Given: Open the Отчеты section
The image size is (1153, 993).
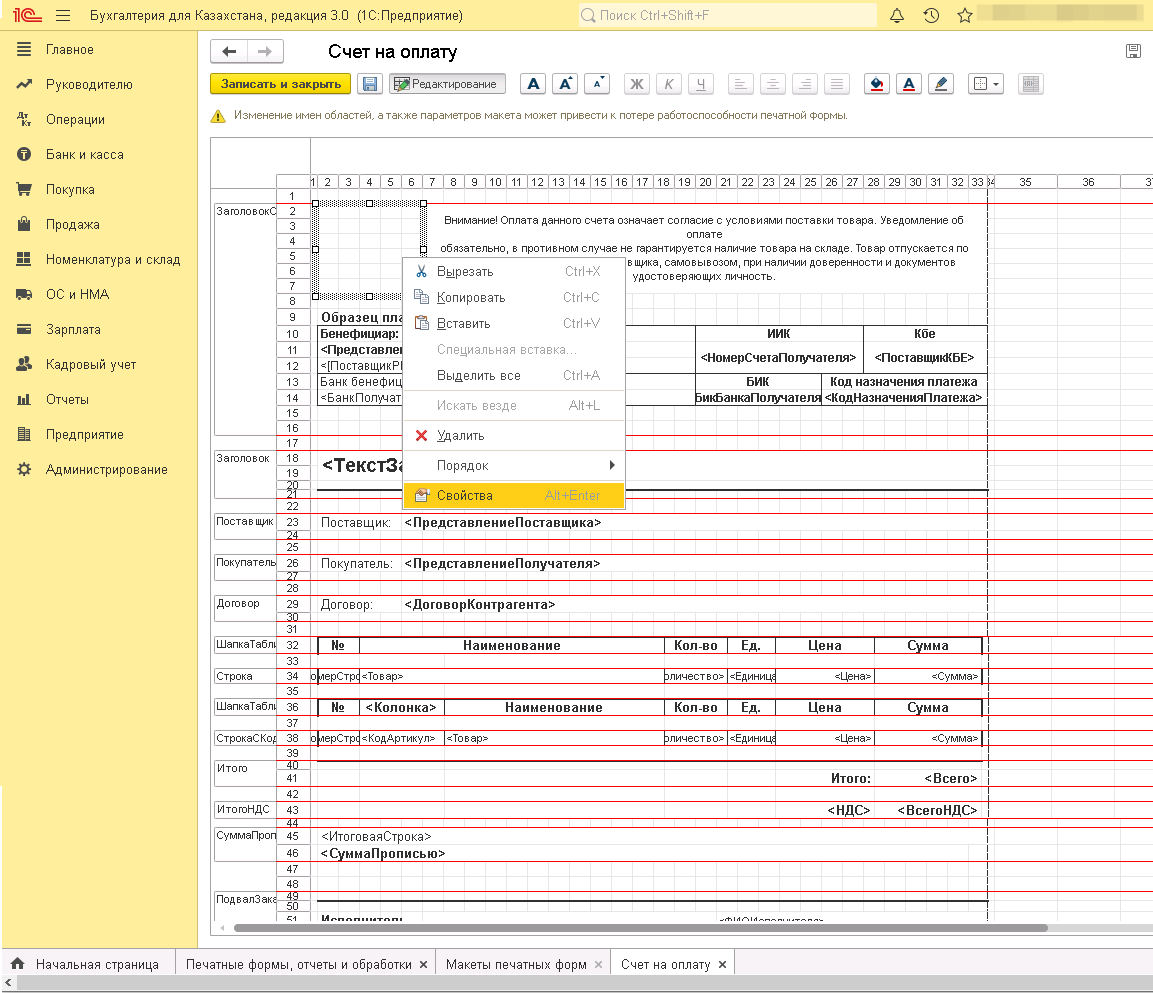Looking at the screenshot, I should coord(99,399).
